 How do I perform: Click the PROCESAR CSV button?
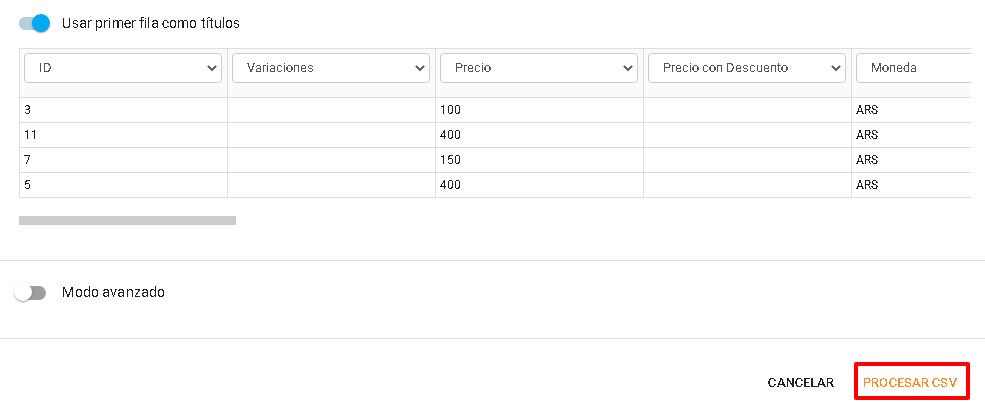(x=910, y=382)
